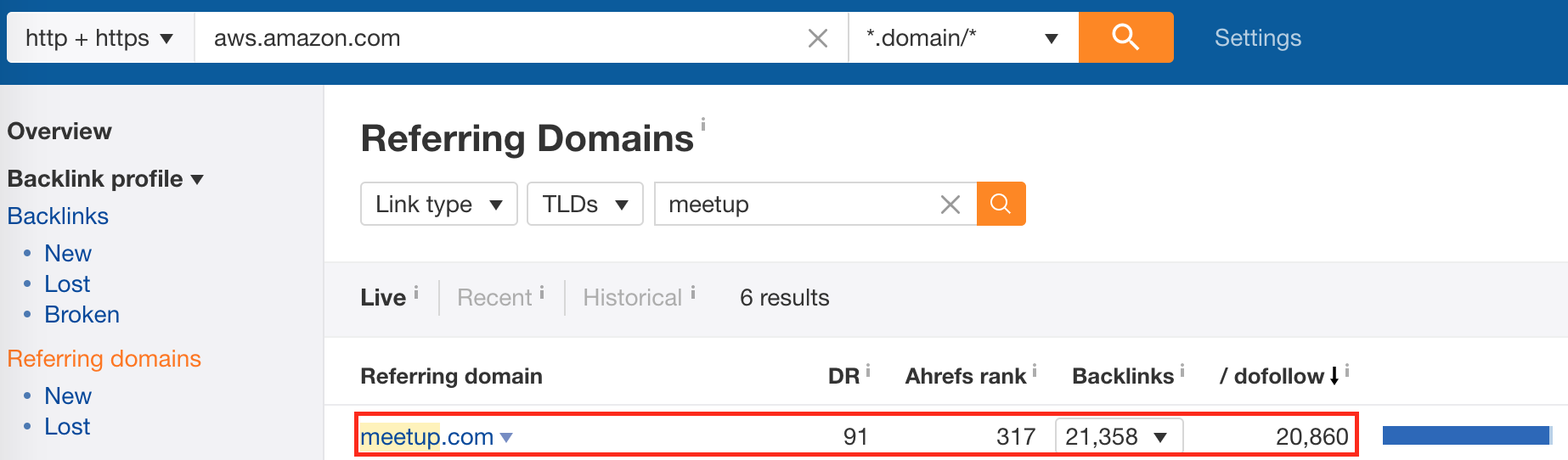The image size is (1568, 460).
Task: Open the Backlinks report link
Action: tap(58, 216)
